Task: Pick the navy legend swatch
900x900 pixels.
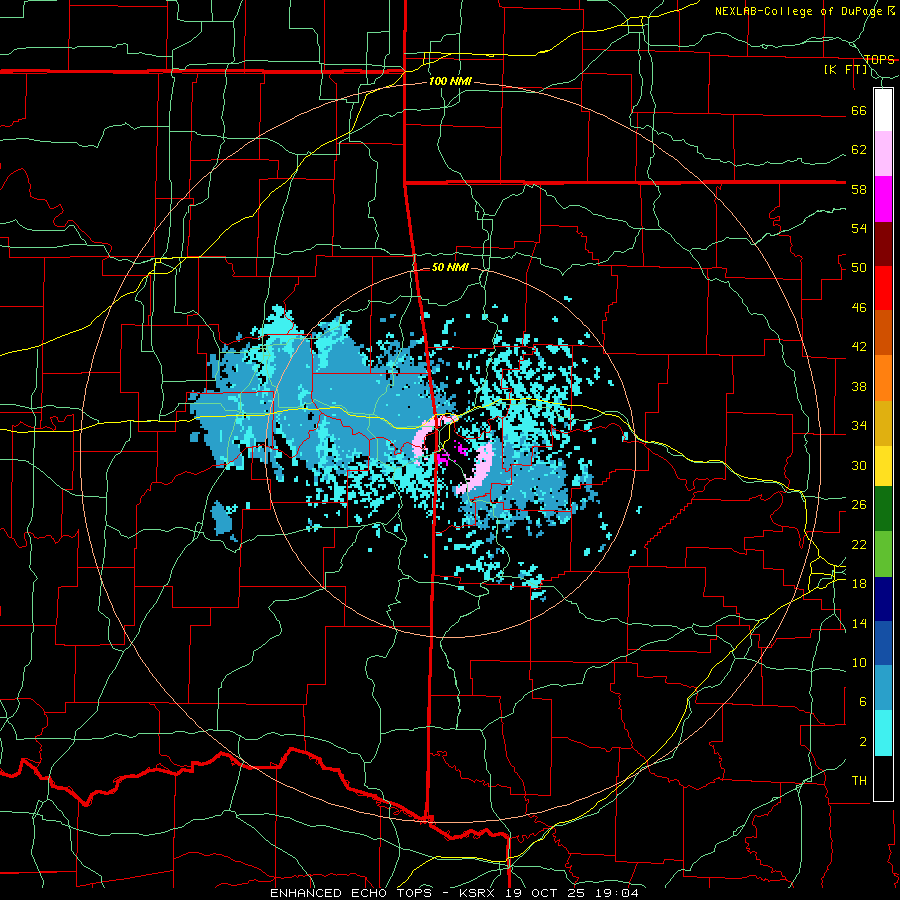Action: tap(883, 599)
